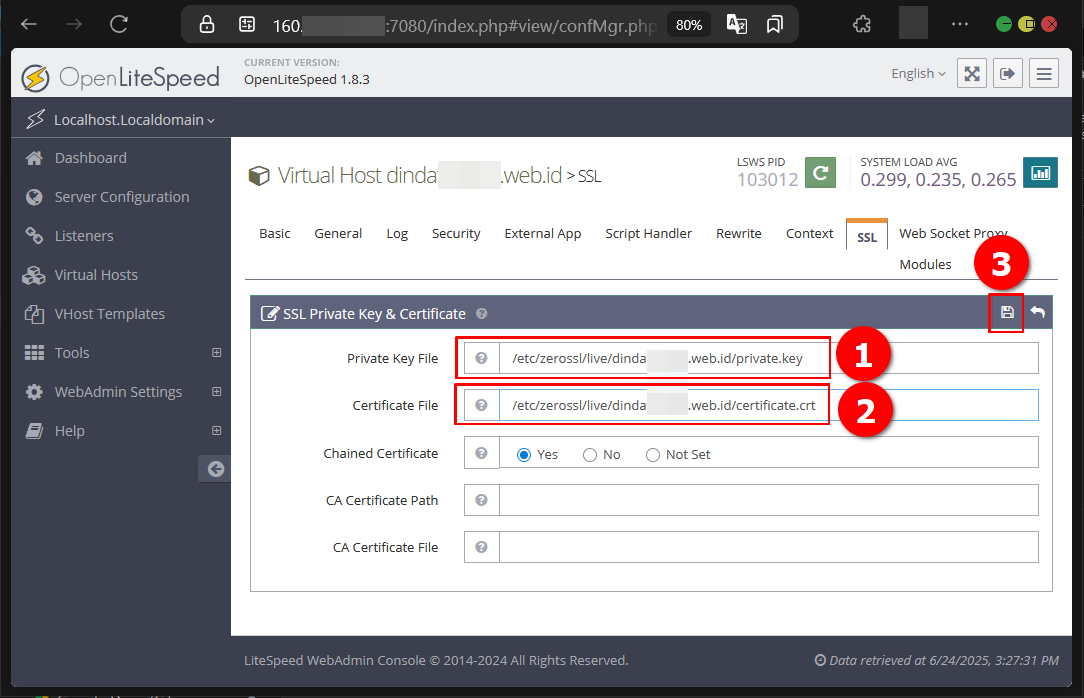The width and height of the screenshot is (1084, 698).
Task: Expand the Help submenu plus icon
Action: (216, 430)
